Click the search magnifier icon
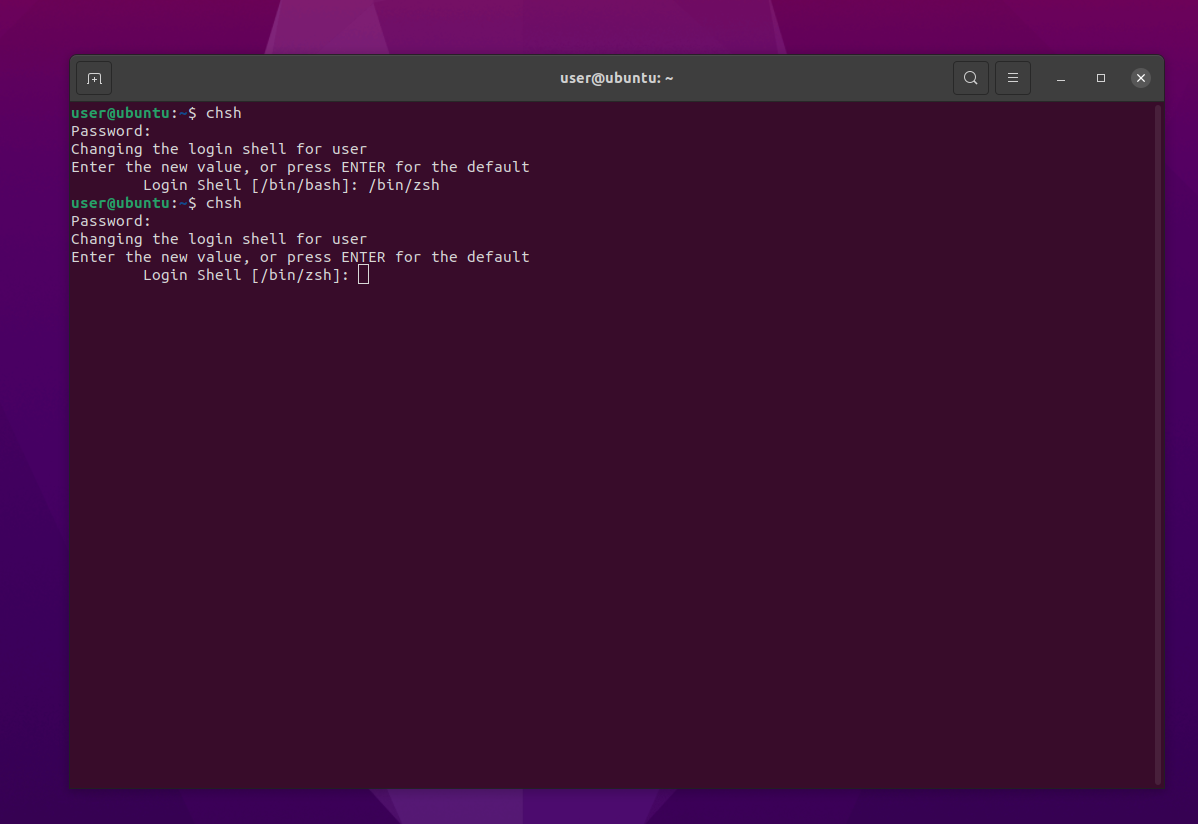 coord(970,78)
